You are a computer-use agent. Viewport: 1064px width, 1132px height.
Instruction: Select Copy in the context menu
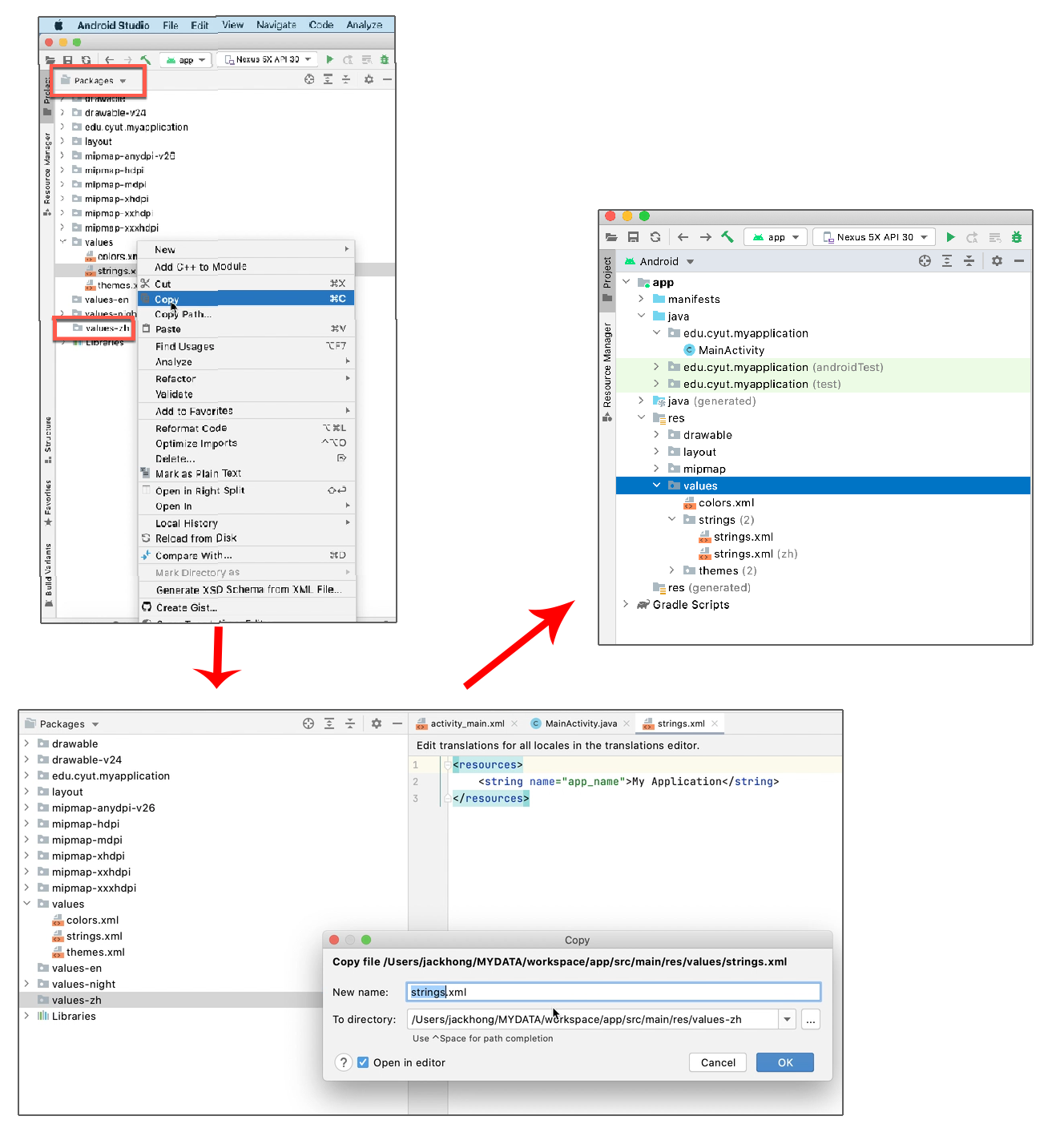pyautogui.click(x=246, y=299)
